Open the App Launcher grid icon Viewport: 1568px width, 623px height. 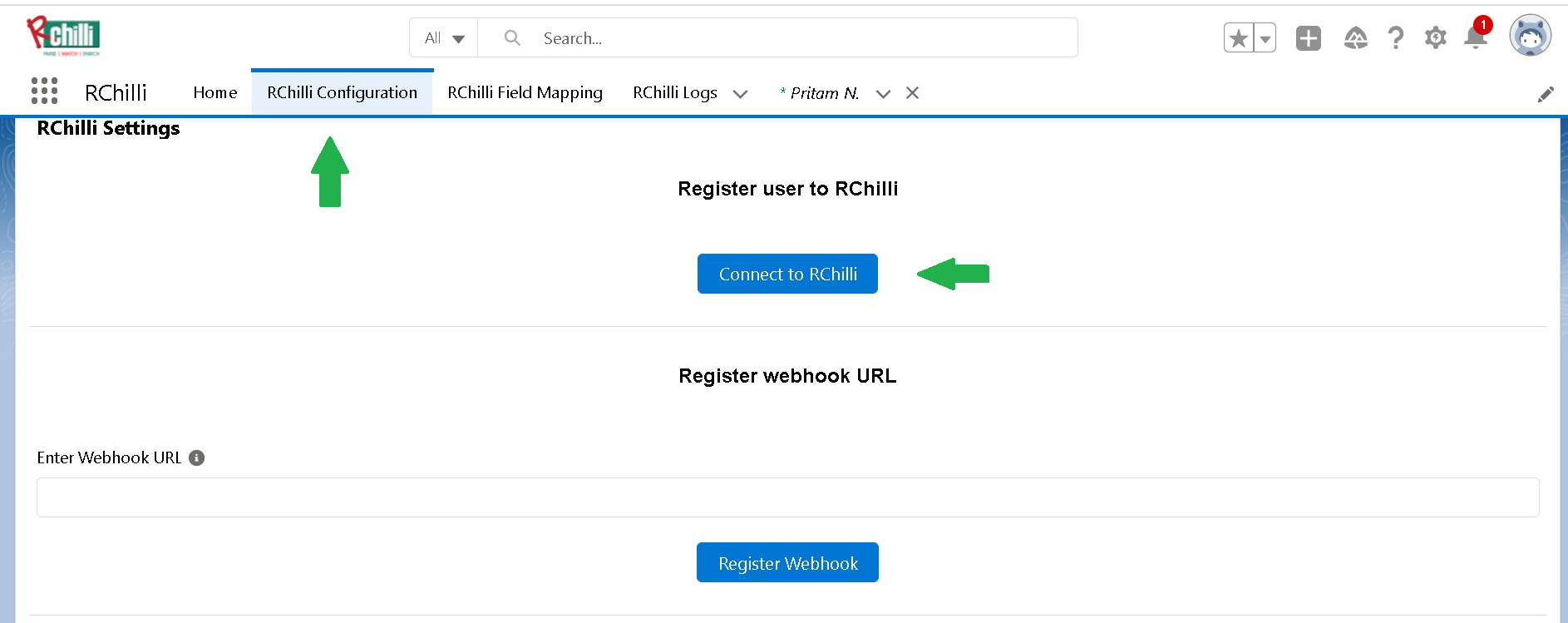pos(44,91)
